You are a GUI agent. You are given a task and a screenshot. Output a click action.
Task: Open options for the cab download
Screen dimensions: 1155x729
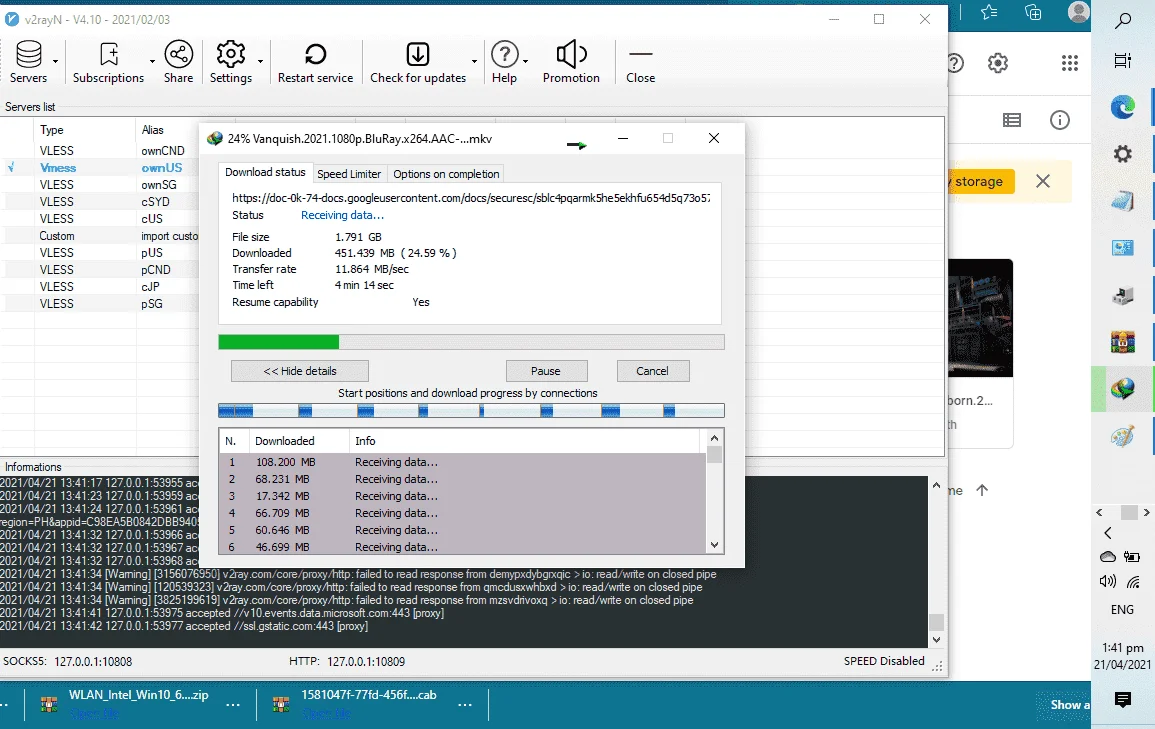pyautogui.click(x=465, y=705)
